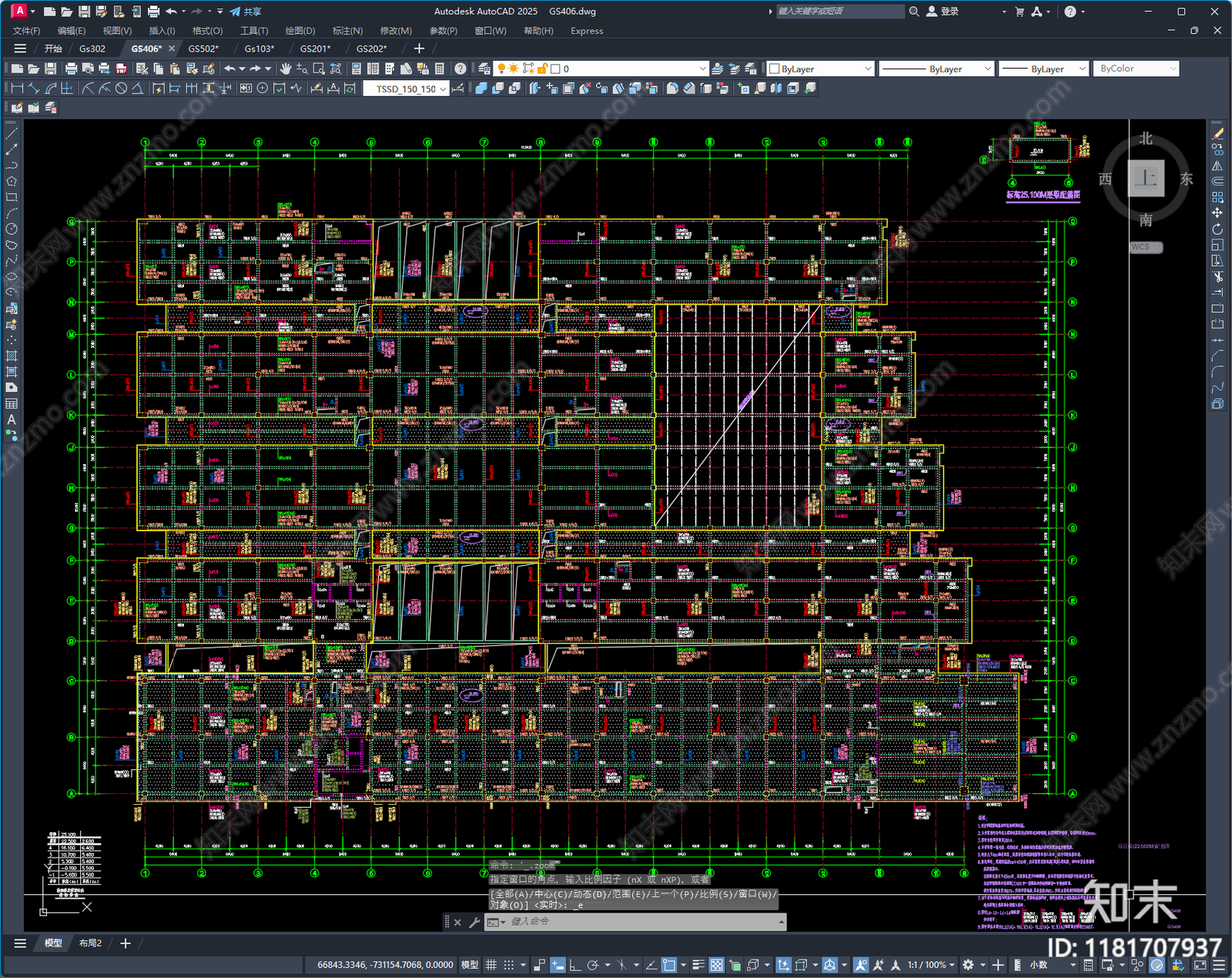Viewport: 1232px width, 978px height.
Task: Open the lineweight ByLayer dropdown
Action: [1043, 69]
